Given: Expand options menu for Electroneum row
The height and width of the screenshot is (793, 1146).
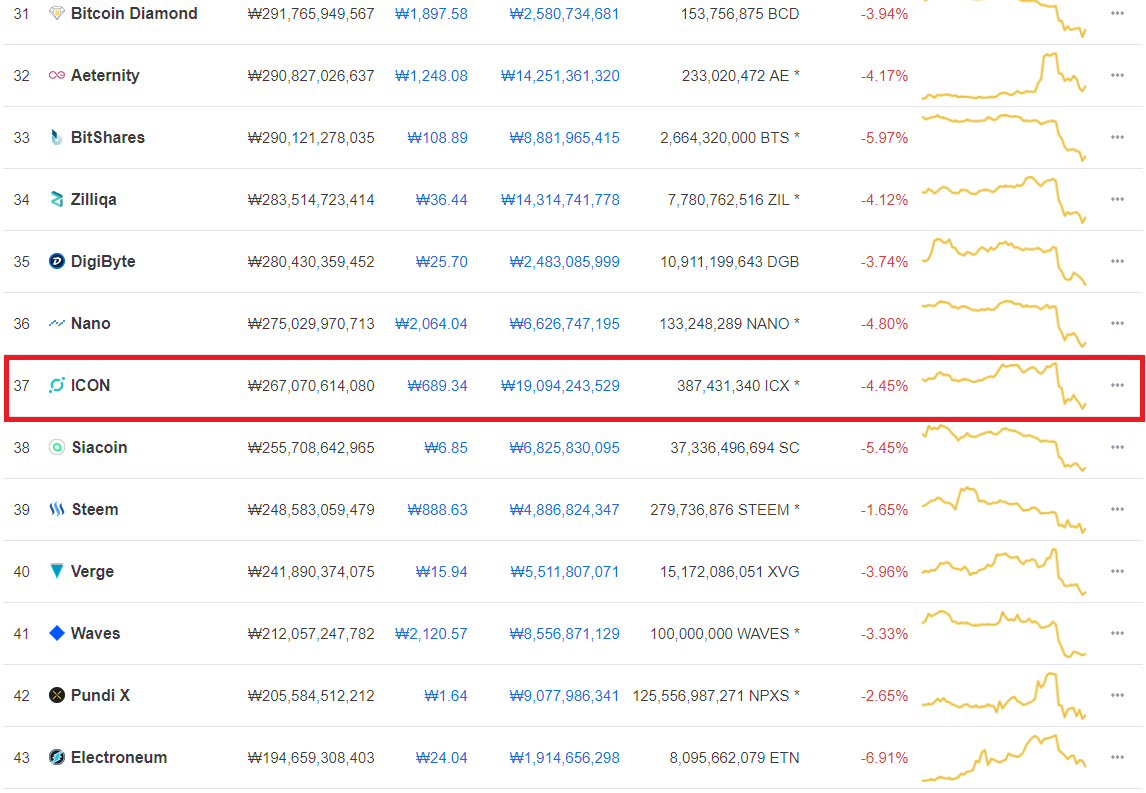Looking at the screenshot, I should (1117, 757).
